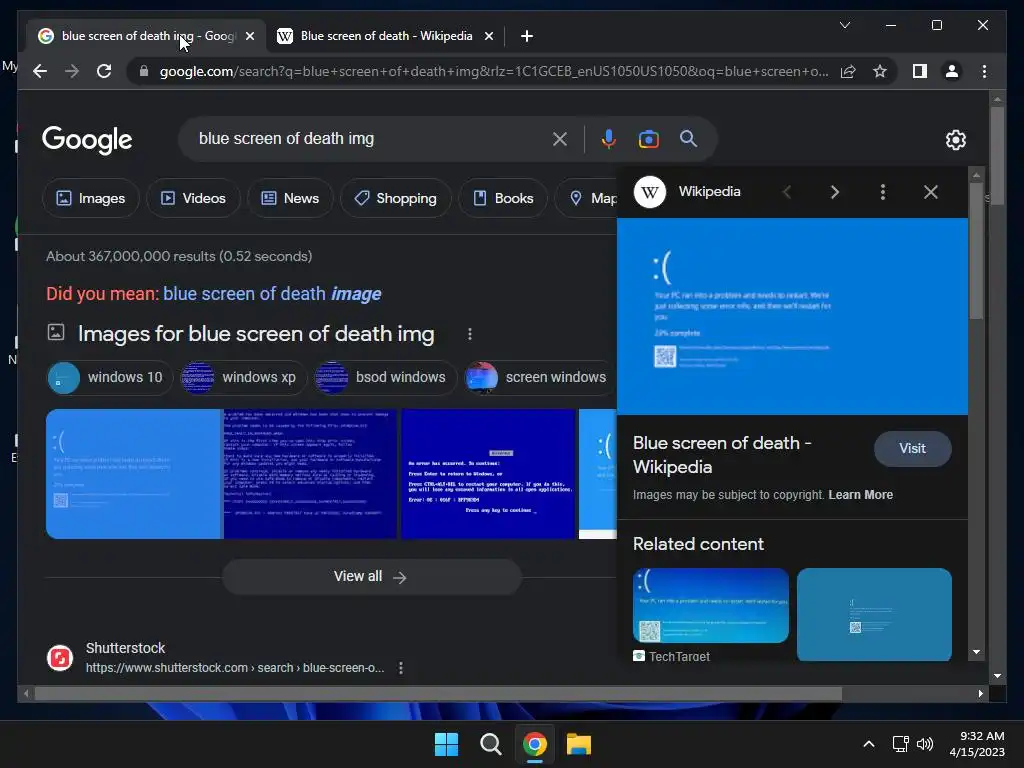Screen dimensions: 1024x768
Task: Click the Chrome taskbar icon
Action: pyautogui.click(x=534, y=744)
